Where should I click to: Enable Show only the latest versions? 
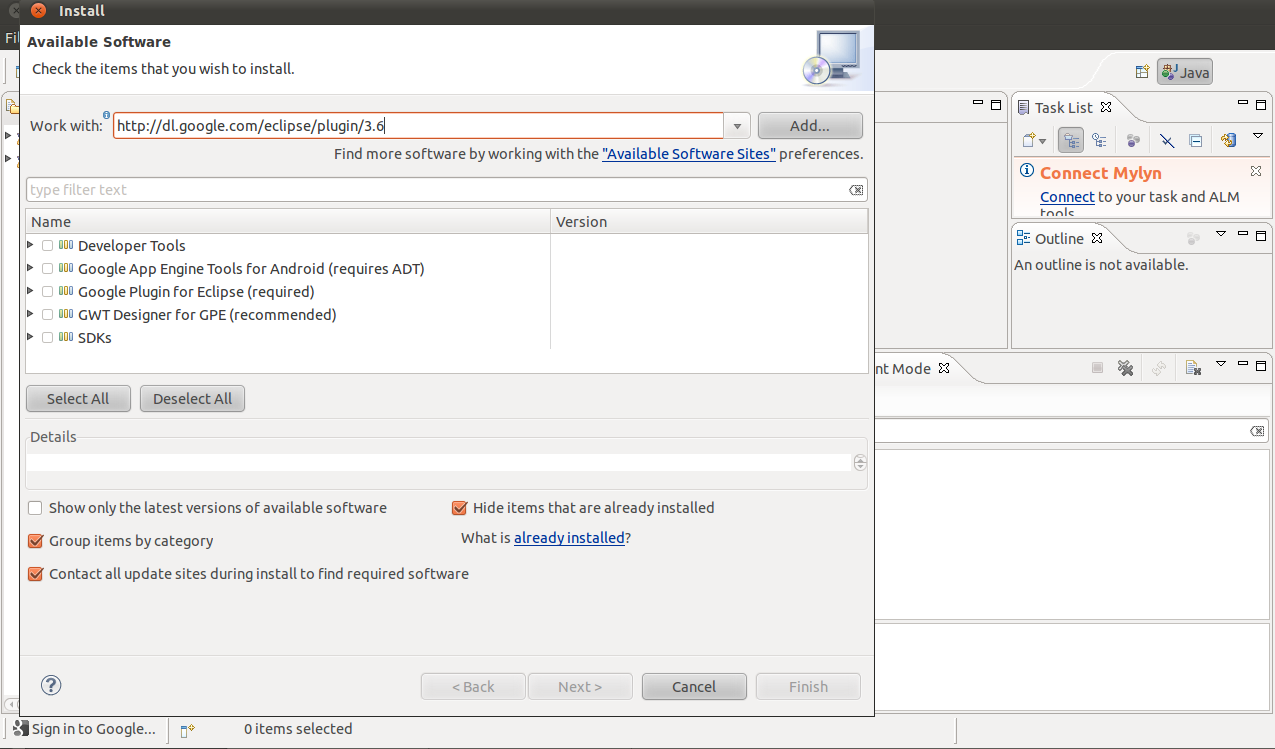36,508
